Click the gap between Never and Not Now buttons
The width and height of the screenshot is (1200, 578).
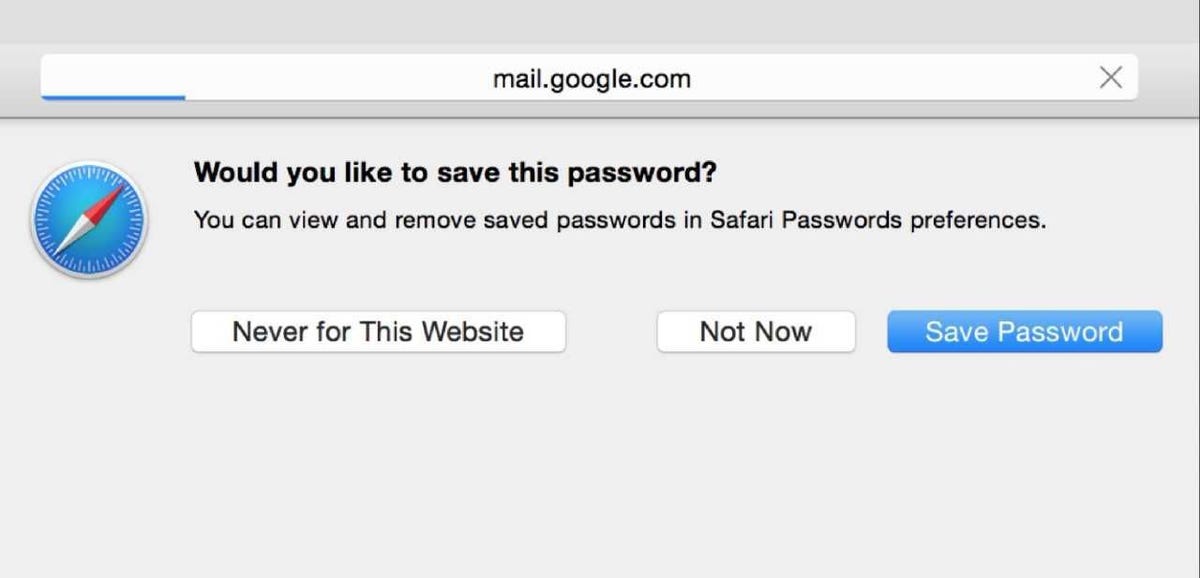(x=611, y=332)
